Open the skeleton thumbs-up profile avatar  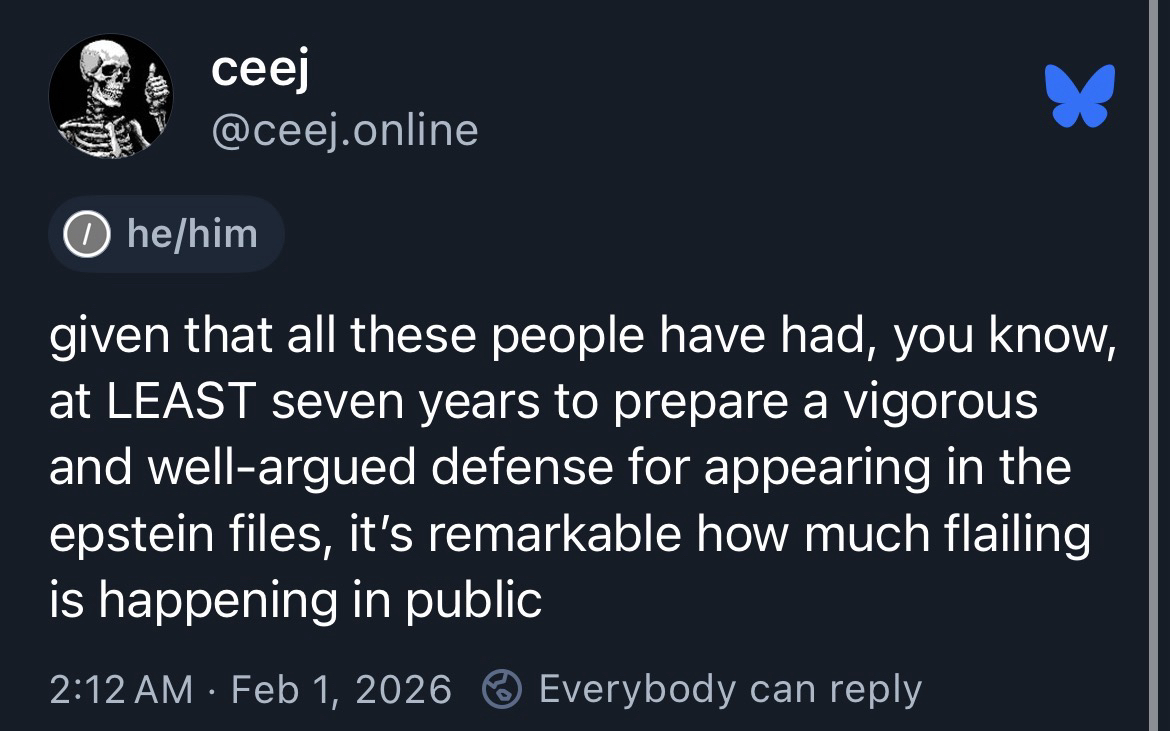click(111, 98)
